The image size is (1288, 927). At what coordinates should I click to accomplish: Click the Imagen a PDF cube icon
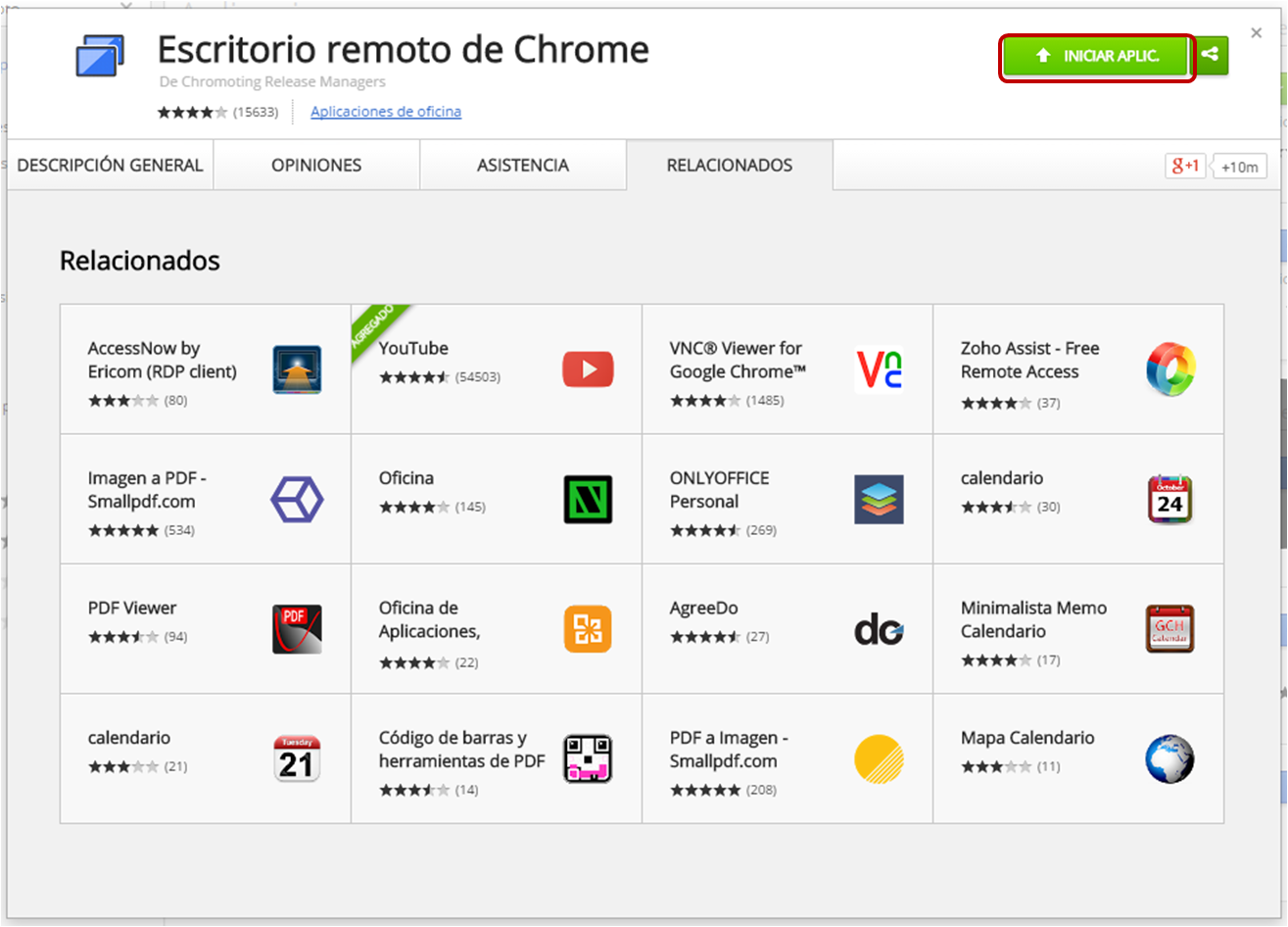click(x=297, y=500)
